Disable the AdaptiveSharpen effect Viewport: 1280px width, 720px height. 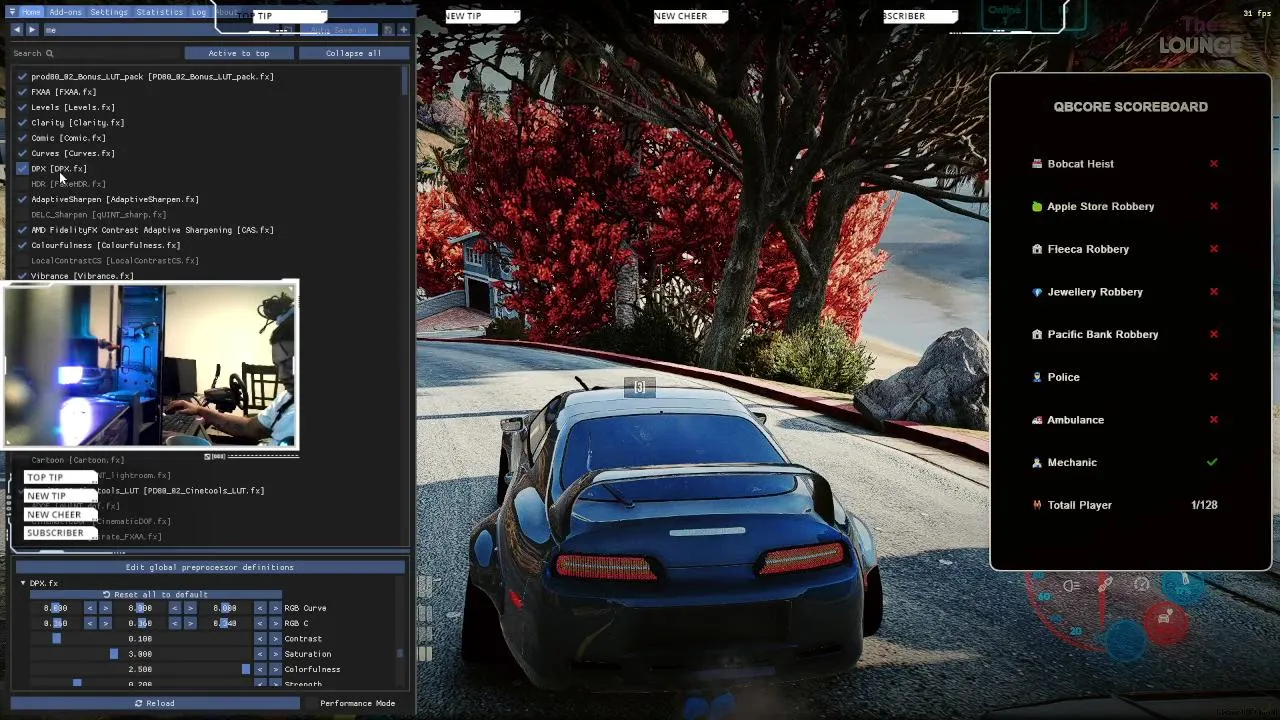(22, 199)
